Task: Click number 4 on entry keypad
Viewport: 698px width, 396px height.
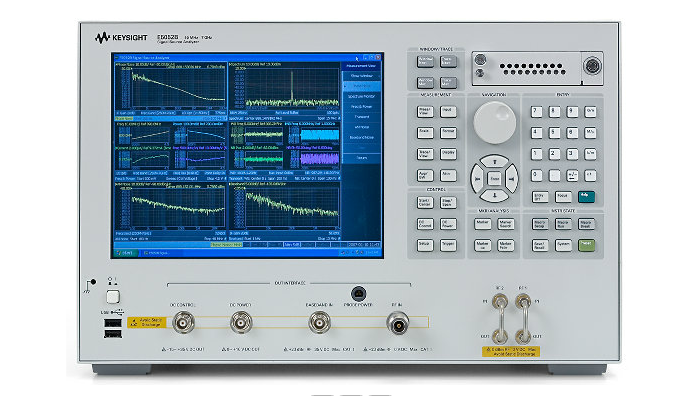Action: (x=537, y=133)
